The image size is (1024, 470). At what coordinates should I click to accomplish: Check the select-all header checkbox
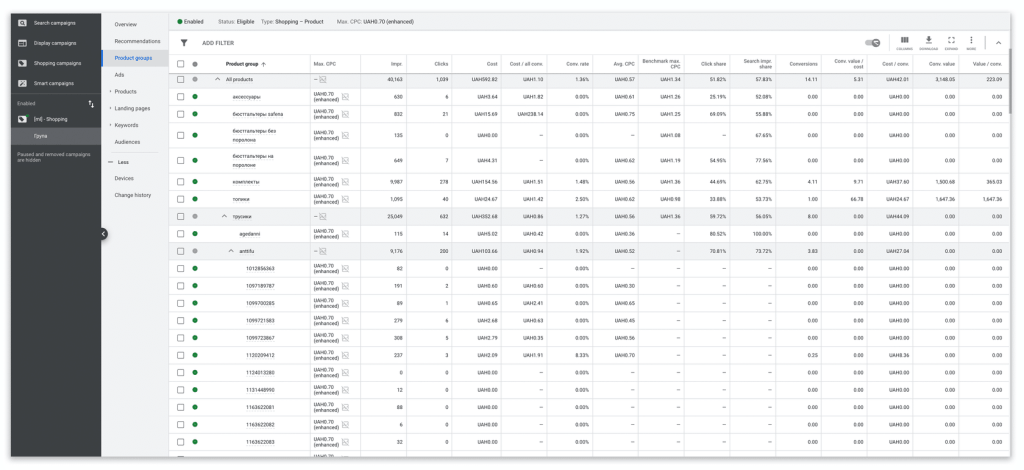pyautogui.click(x=180, y=64)
